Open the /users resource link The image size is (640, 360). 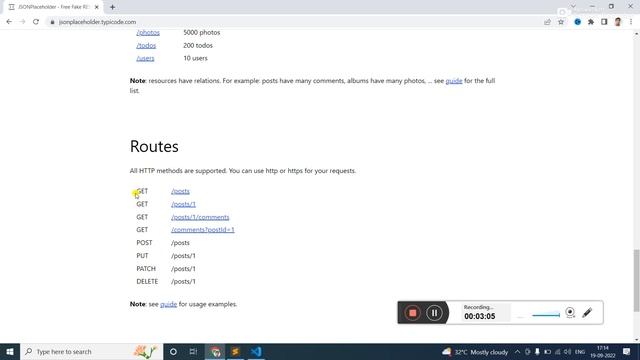tap(145, 58)
